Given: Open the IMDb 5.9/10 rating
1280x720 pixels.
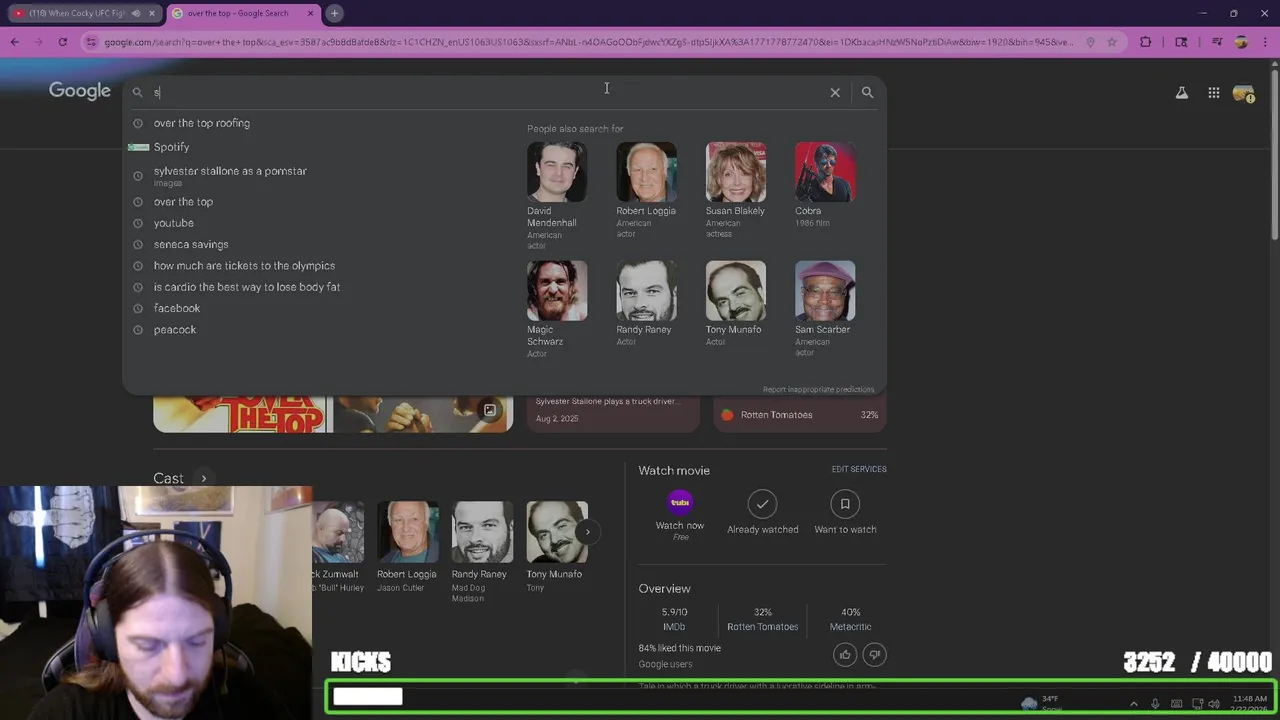Looking at the screenshot, I should pyautogui.click(x=674, y=619).
